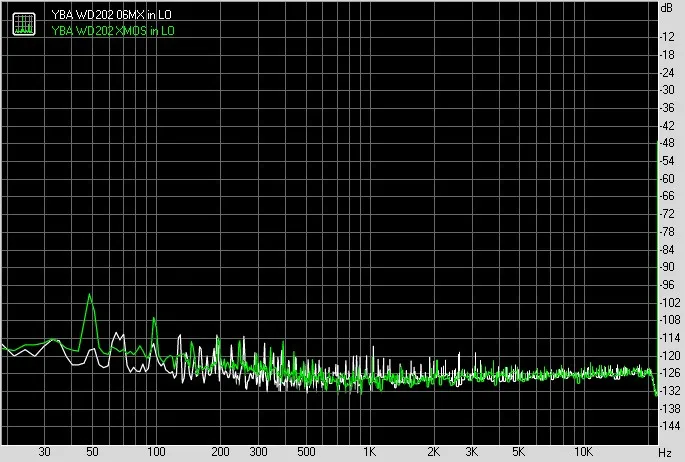Click the -126 dB axis value
The width and height of the screenshot is (685, 462).
(669, 373)
